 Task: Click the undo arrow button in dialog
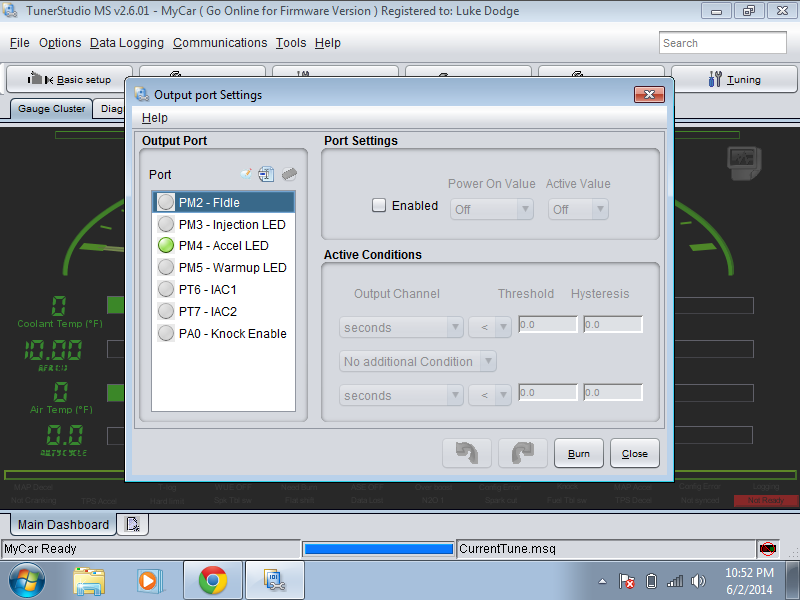[467, 453]
